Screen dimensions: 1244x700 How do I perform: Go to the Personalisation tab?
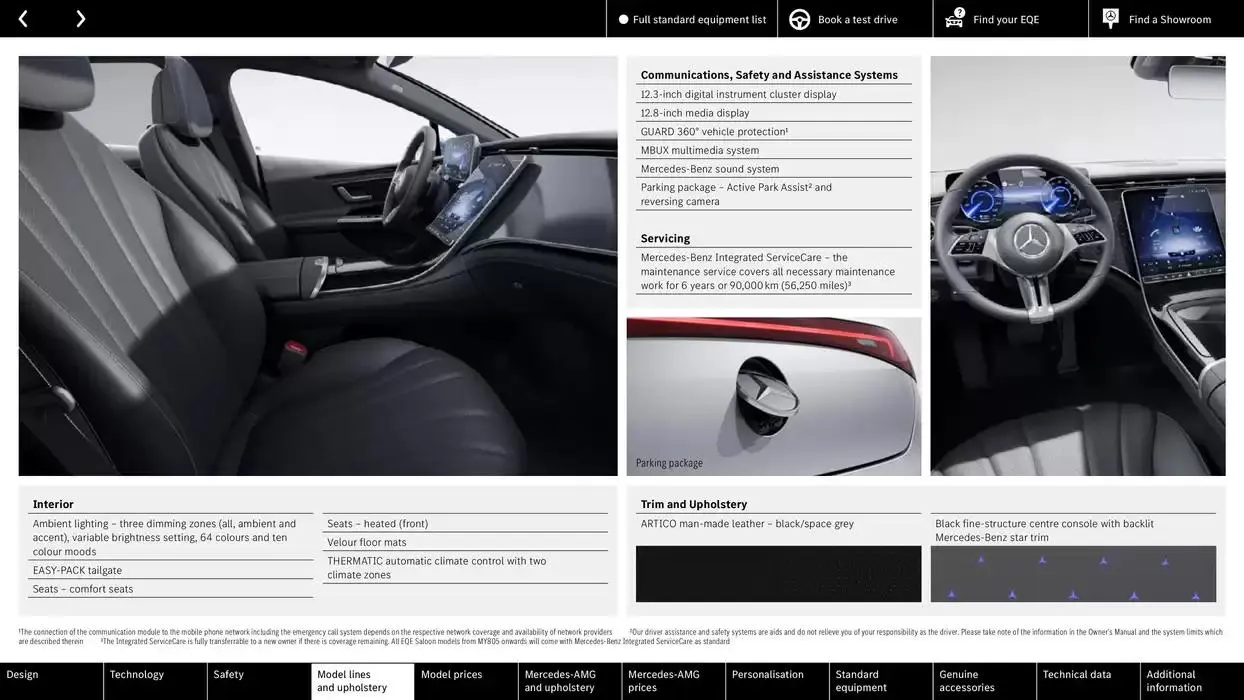pyautogui.click(x=777, y=681)
